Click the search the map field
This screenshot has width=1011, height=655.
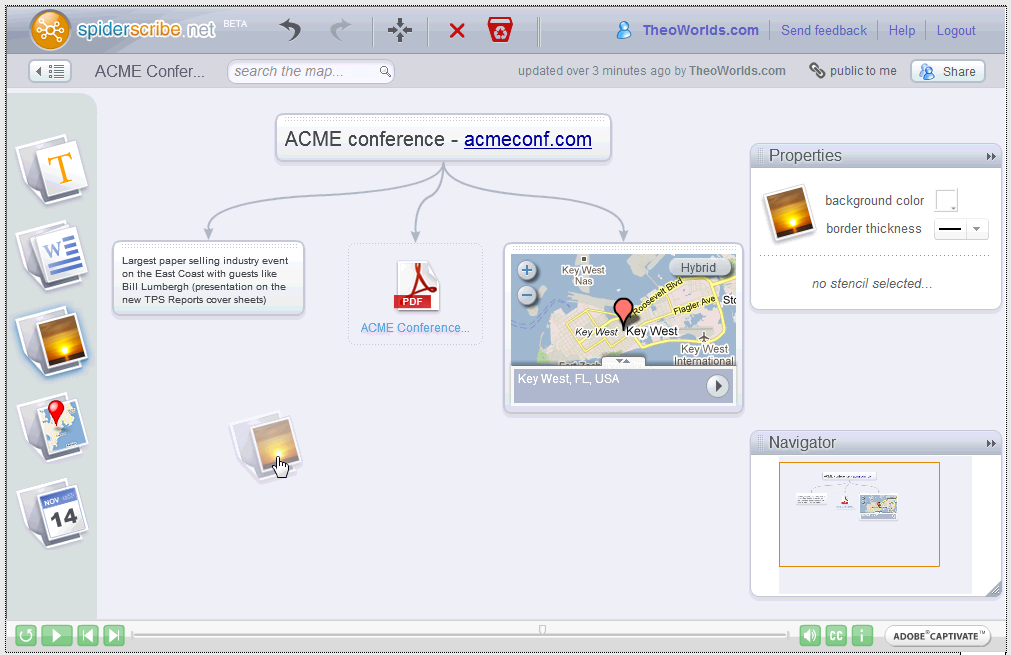[305, 71]
